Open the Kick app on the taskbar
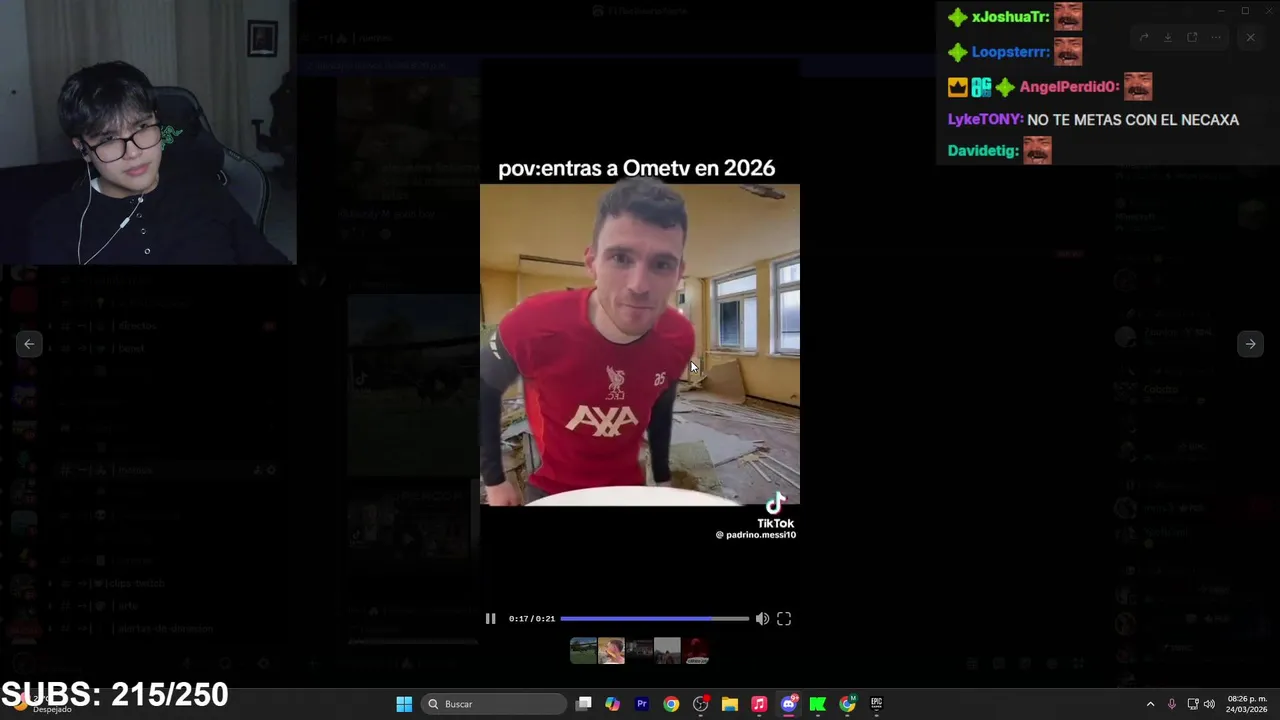 [x=817, y=704]
